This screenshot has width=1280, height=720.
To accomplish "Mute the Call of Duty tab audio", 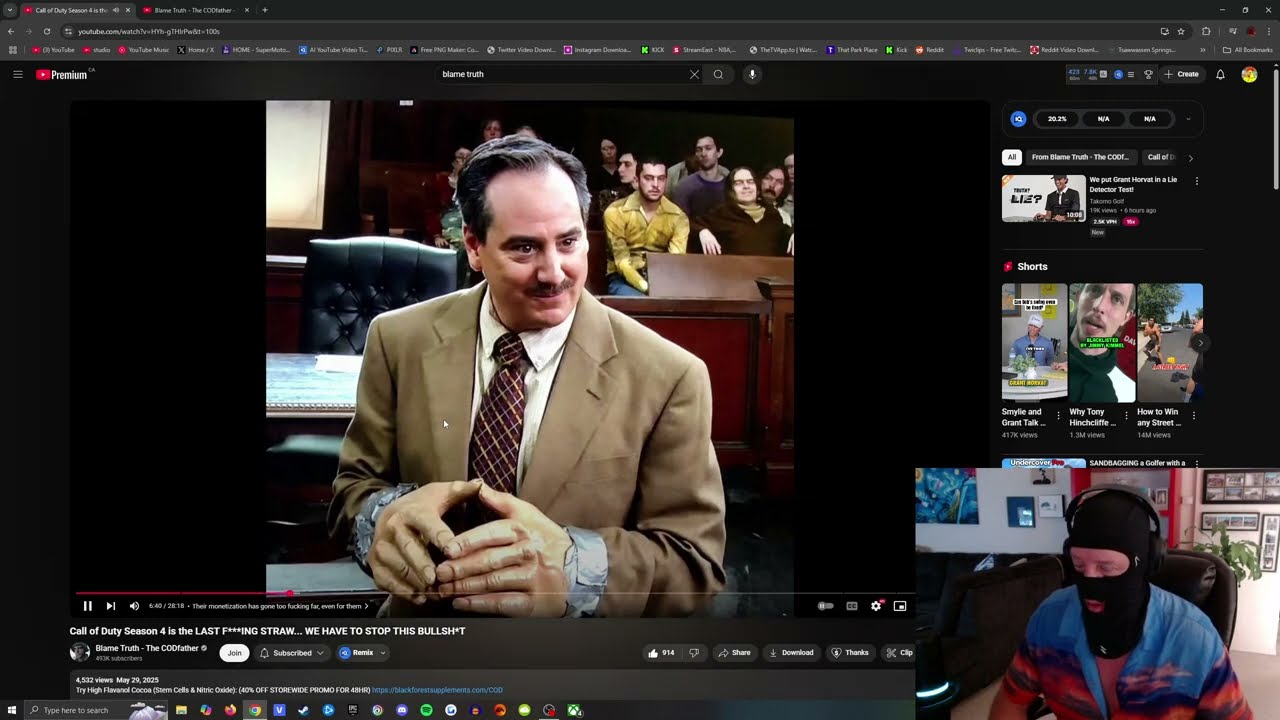I will (116, 10).
